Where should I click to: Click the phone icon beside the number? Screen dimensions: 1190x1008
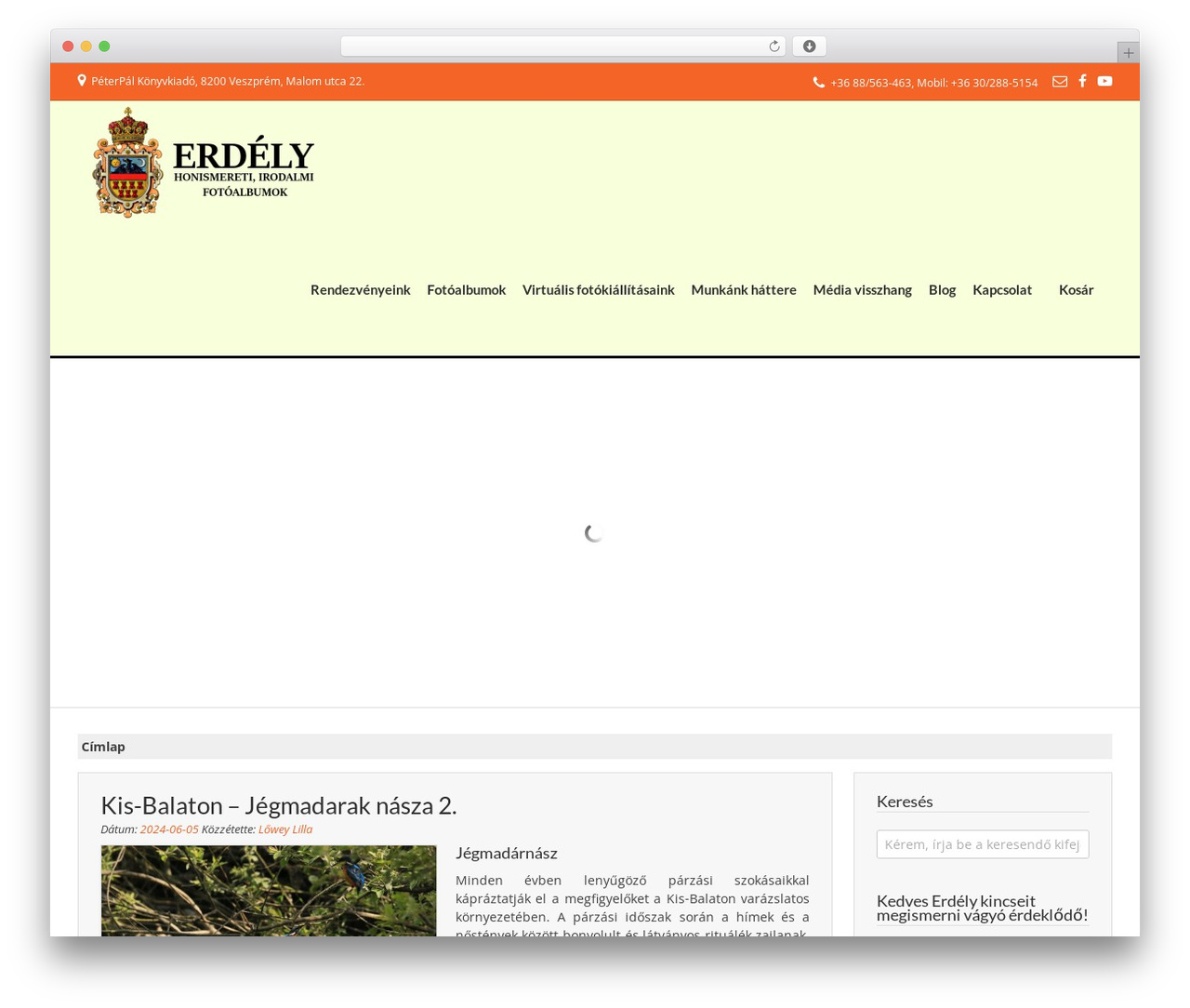tap(819, 82)
